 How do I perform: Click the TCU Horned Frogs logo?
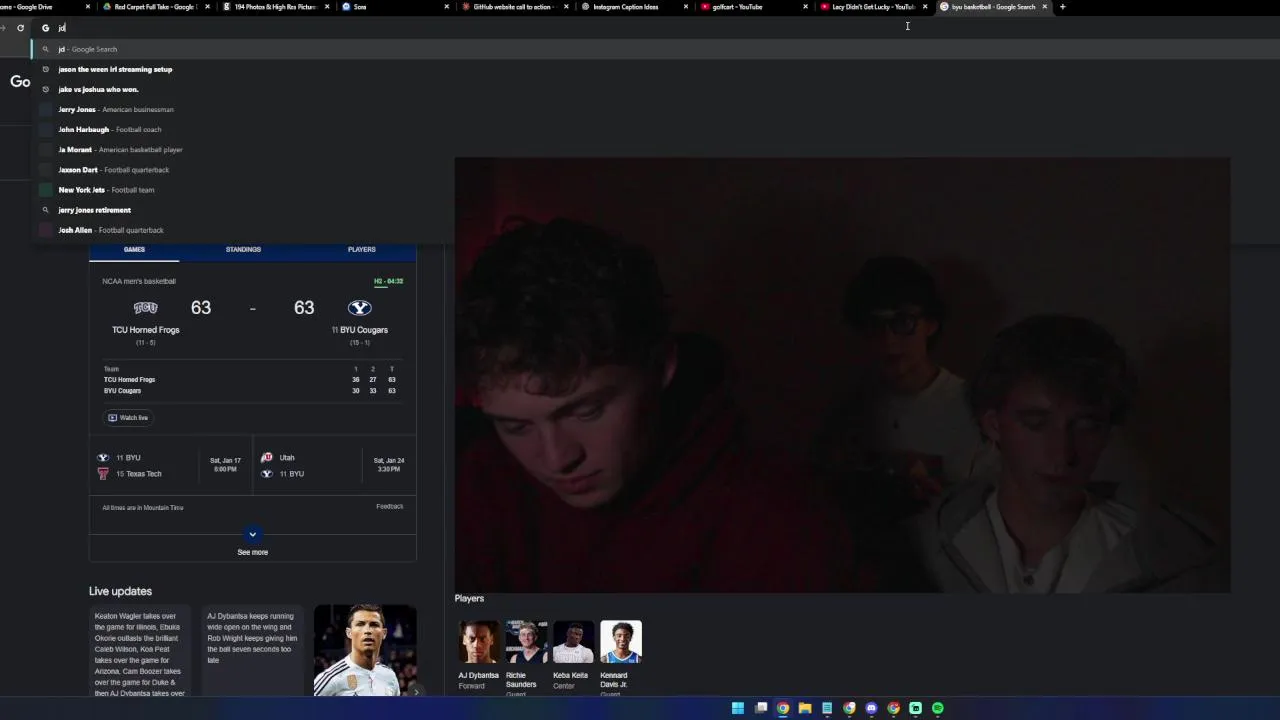[x=146, y=308]
